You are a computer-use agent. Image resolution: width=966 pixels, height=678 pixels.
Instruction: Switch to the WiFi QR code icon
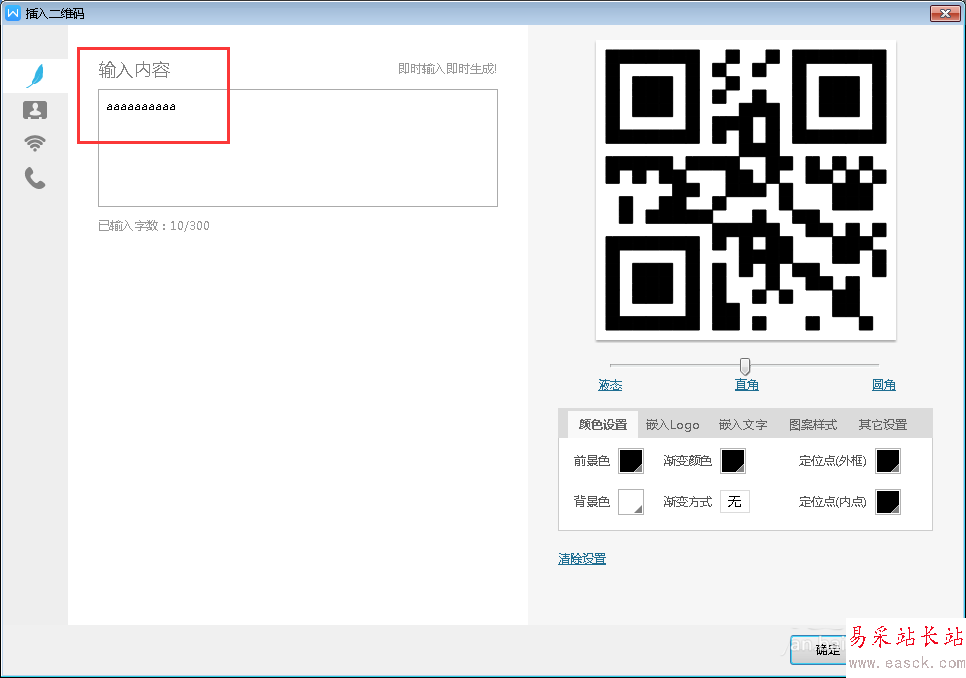(35, 143)
